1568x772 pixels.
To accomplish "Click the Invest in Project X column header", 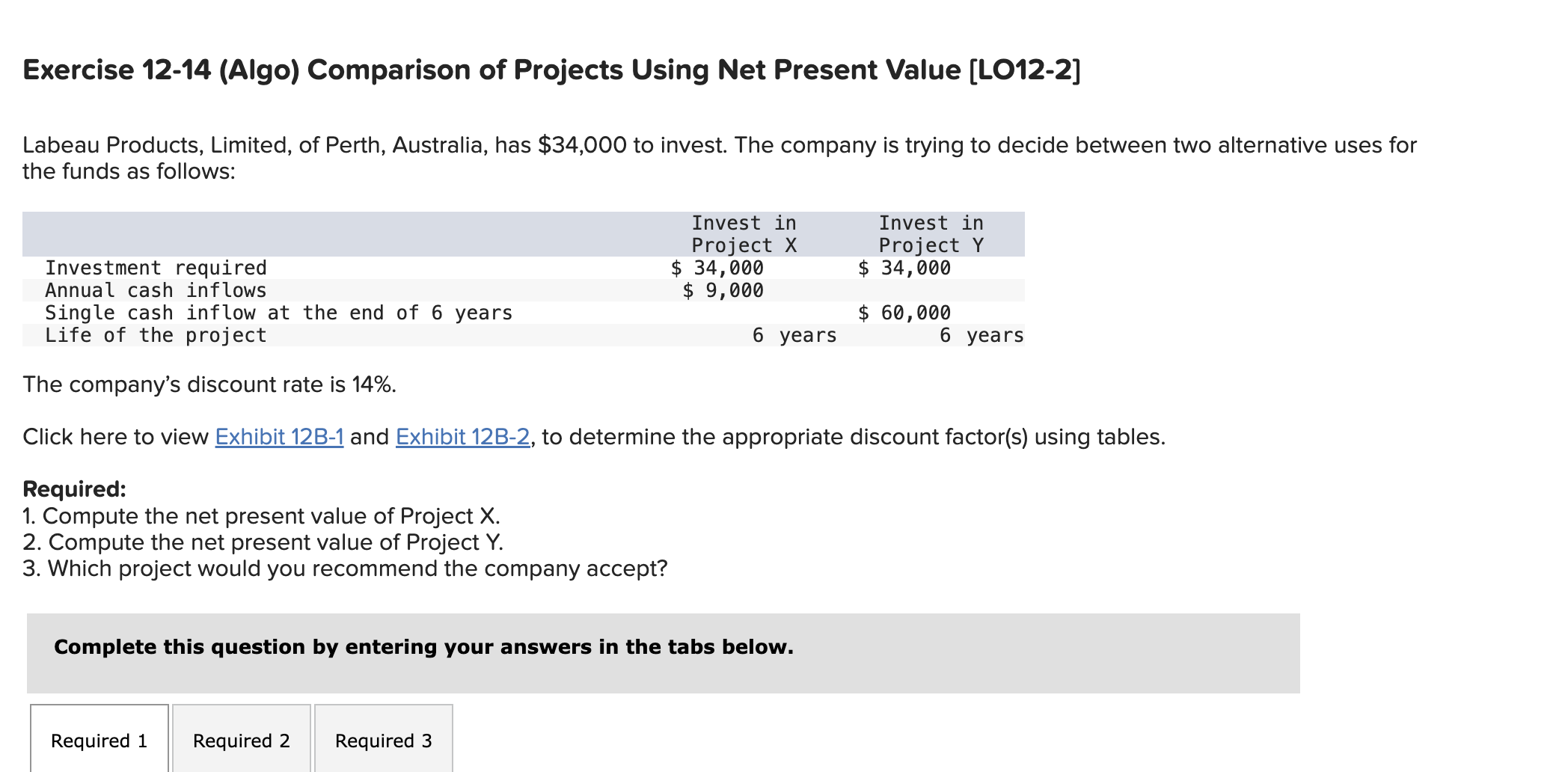I will pos(743,233).
